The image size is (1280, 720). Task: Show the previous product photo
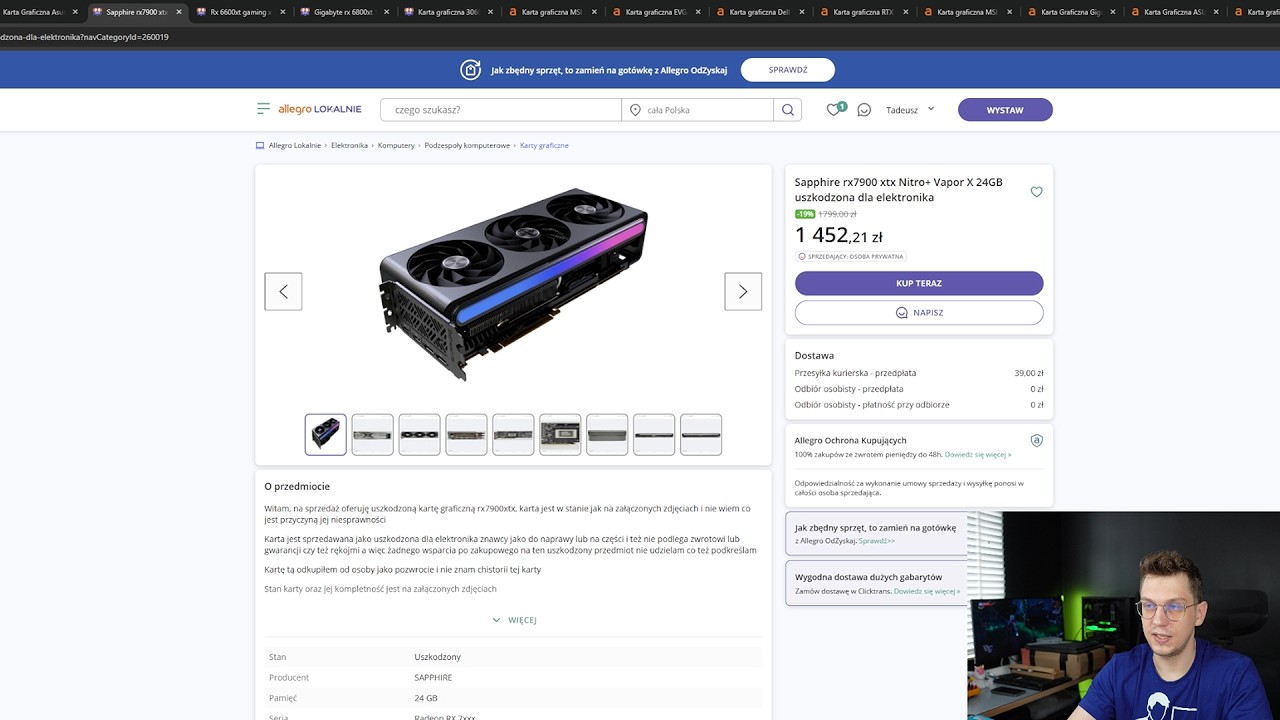pyautogui.click(x=283, y=291)
